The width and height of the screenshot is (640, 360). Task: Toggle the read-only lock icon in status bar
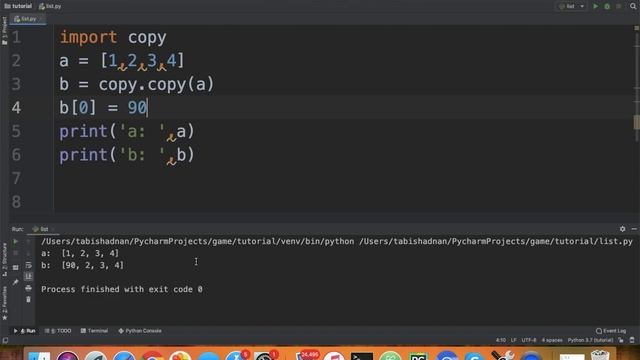621,340
